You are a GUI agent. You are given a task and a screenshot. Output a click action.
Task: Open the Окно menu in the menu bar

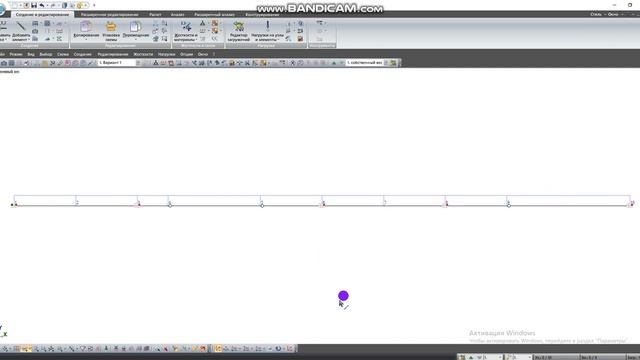click(x=203, y=54)
